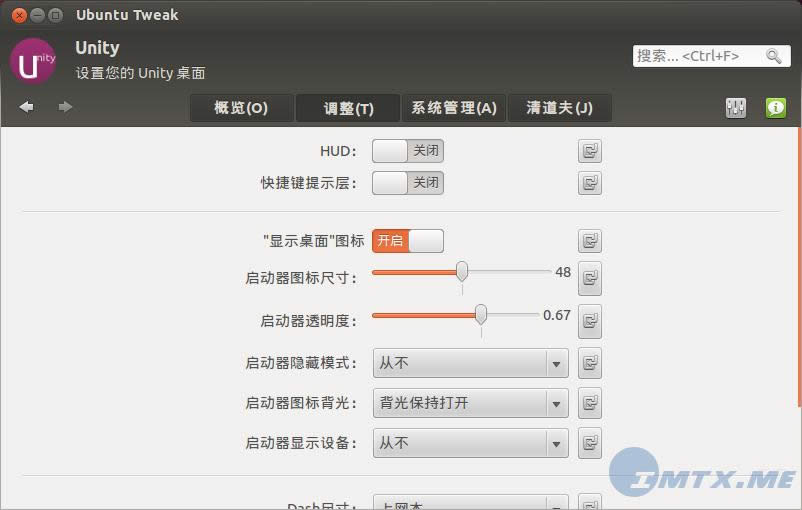Go back with the left arrow icon
This screenshot has height=510, width=802.
click(27, 107)
